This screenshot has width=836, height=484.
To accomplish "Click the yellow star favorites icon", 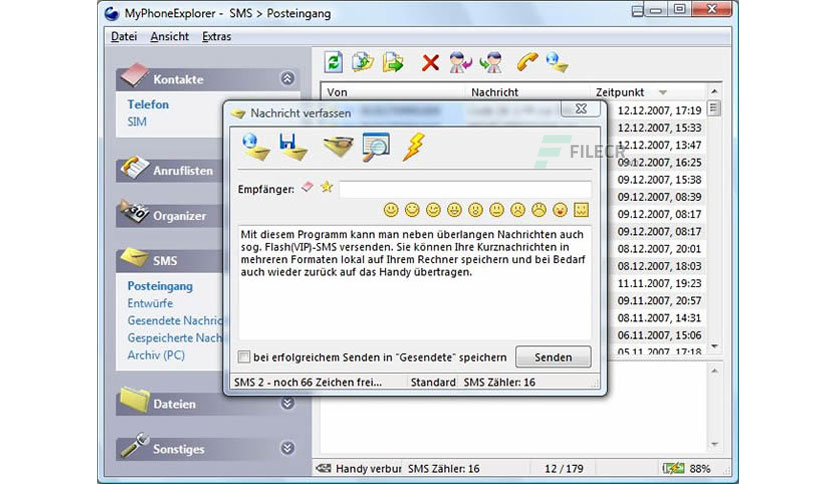I will 327,187.
